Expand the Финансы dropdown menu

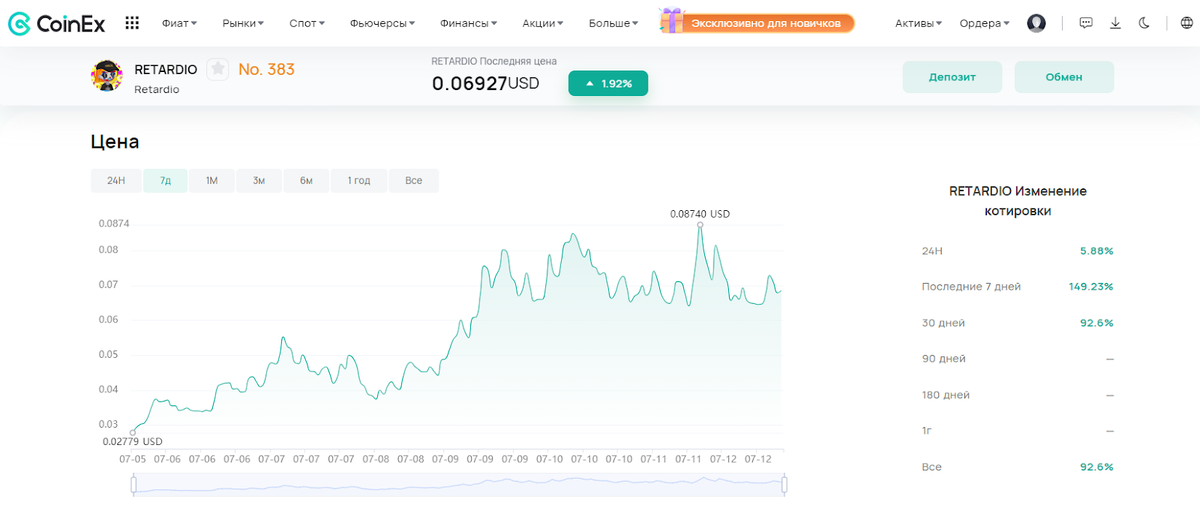[x=469, y=22]
